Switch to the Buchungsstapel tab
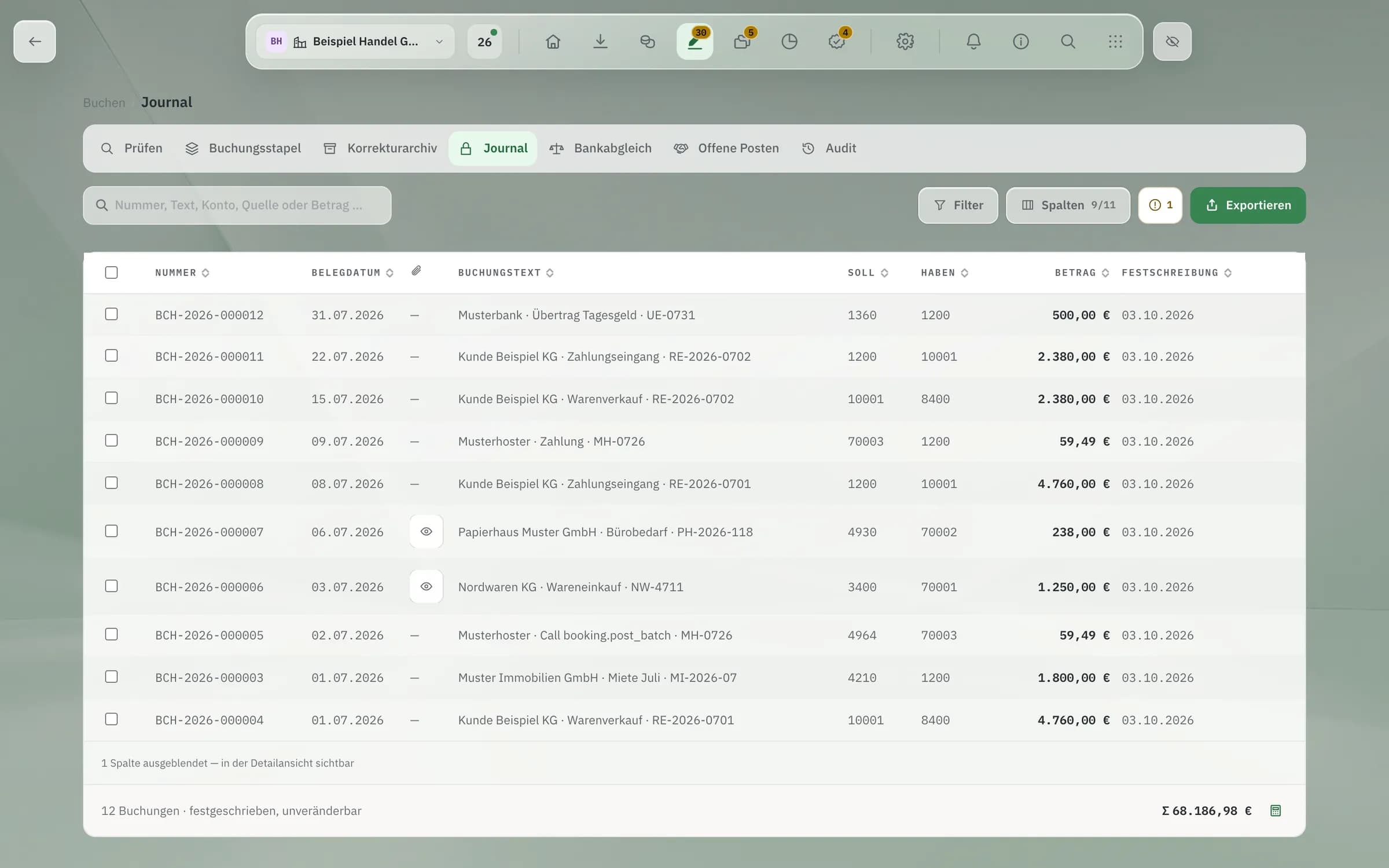 point(243,149)
